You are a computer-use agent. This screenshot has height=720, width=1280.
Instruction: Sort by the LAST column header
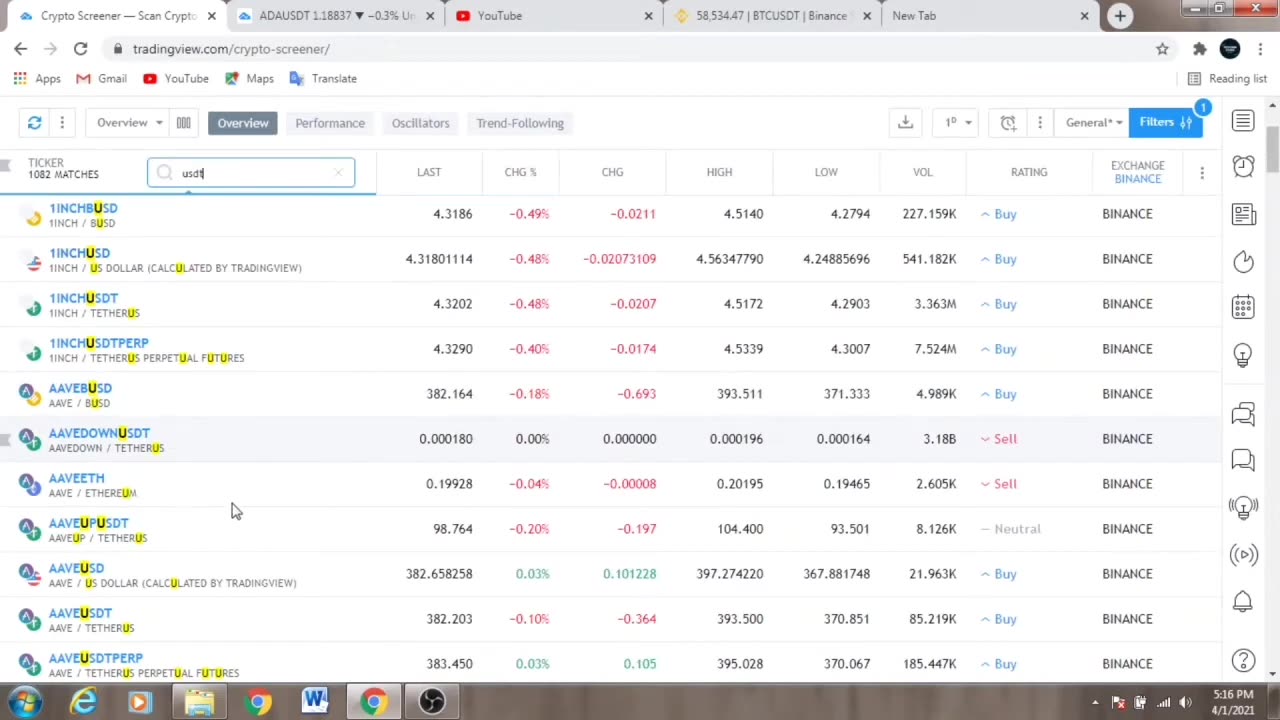point(429,172)
